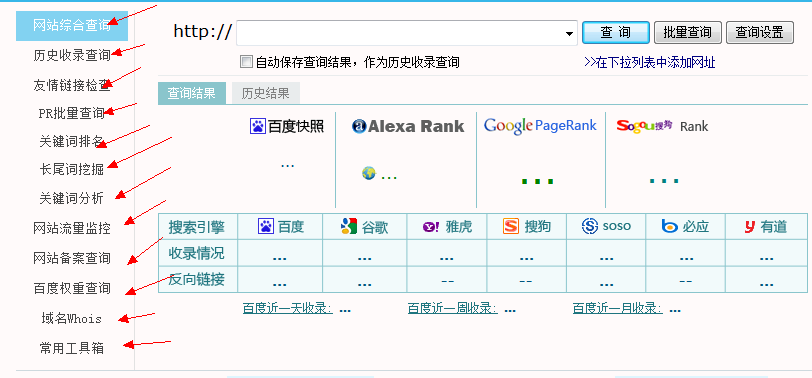Click 百度 收录情况 value cell
This screenshot has height=378, width=812.
click(280, 253)
